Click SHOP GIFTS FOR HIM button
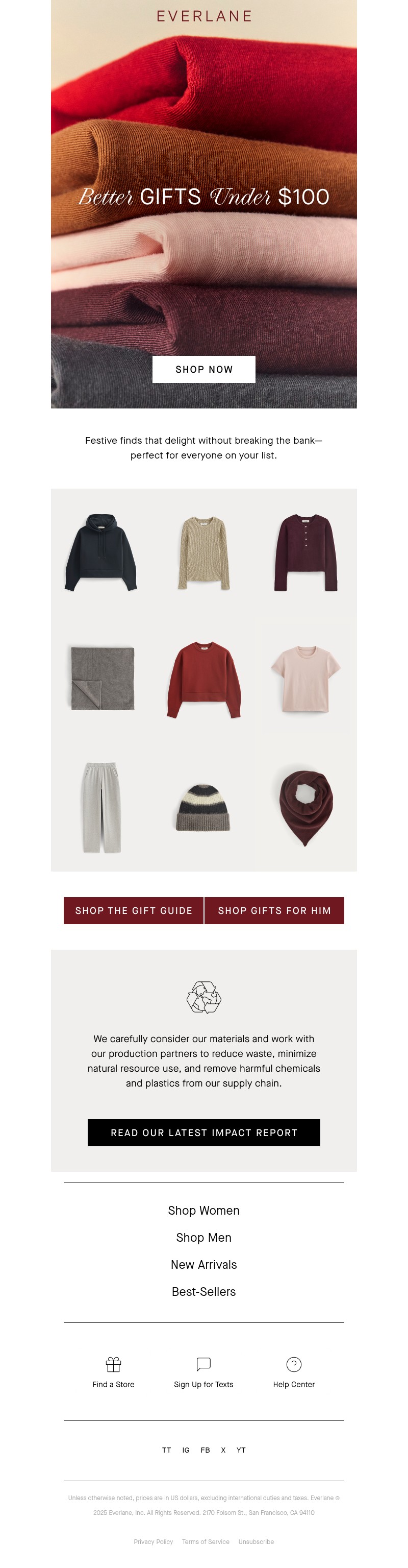Screen dimensions: 408x1568 274,910
